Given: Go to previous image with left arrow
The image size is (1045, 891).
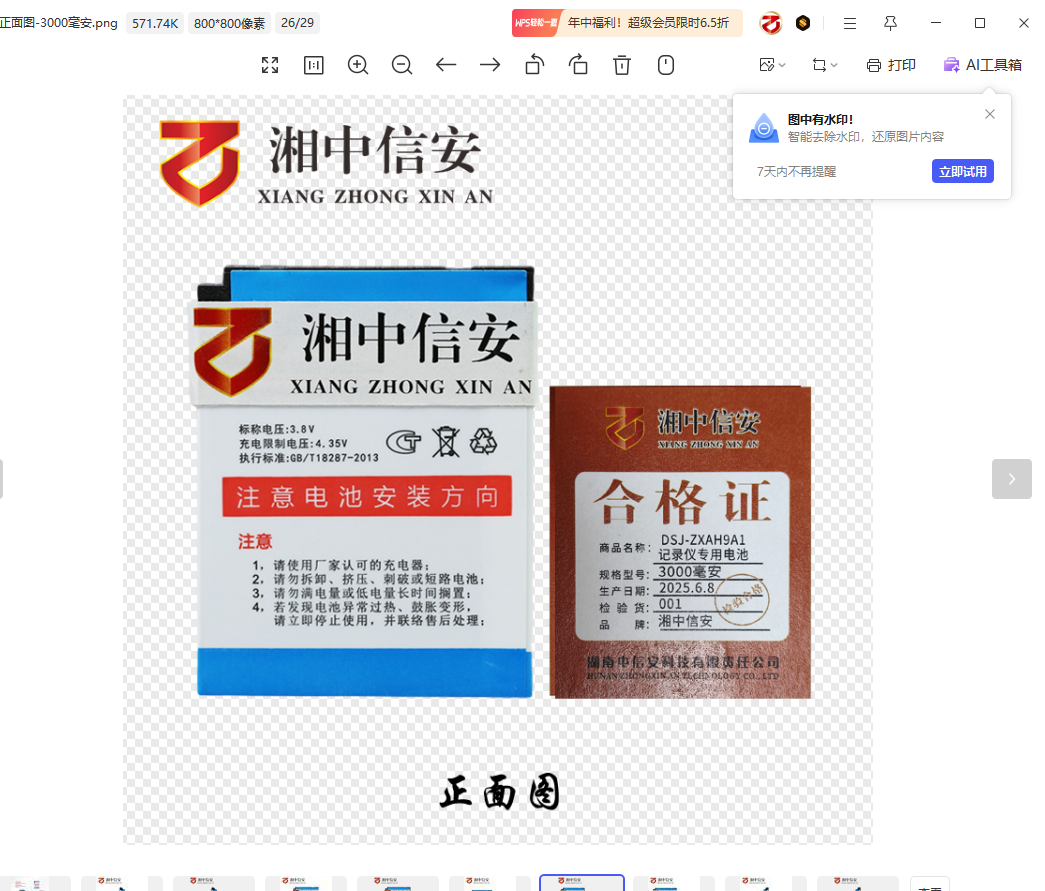Looking at the screenshot, I should 446,65.
